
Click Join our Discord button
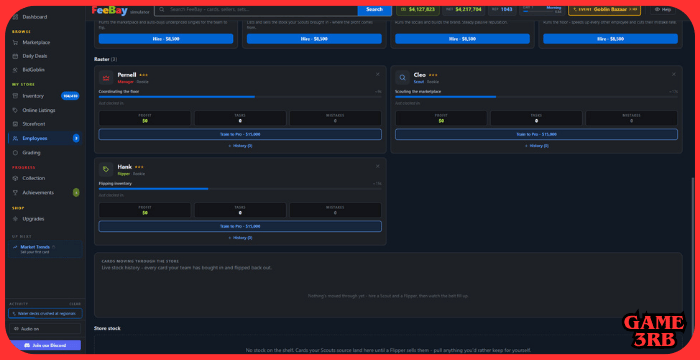45,345
